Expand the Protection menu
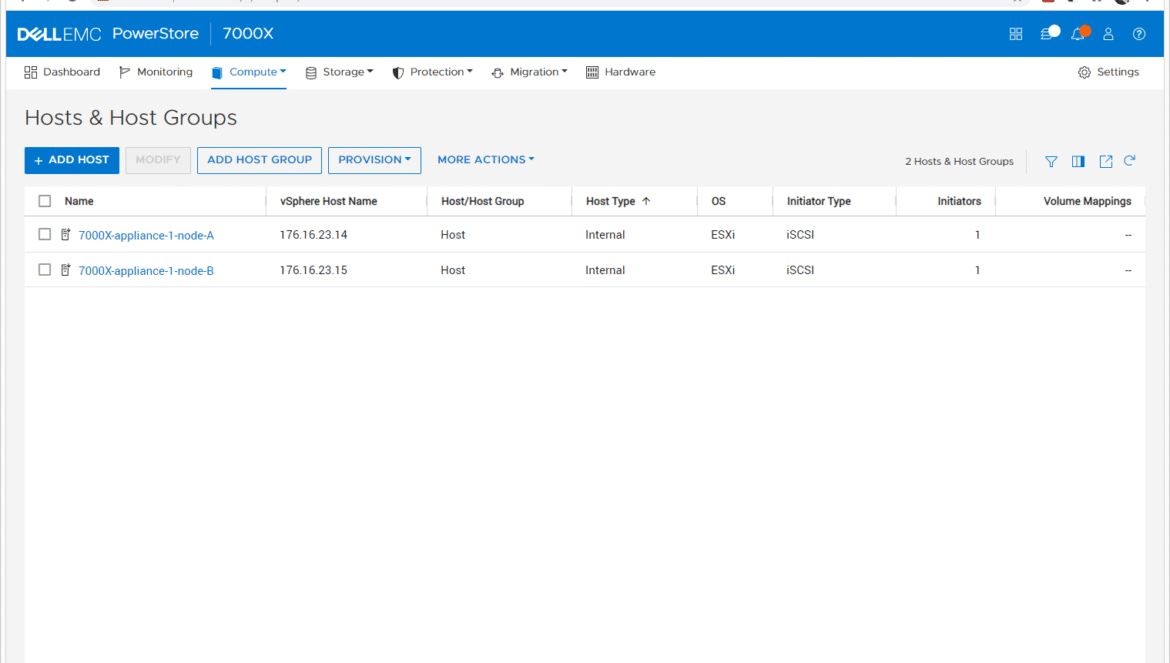Image resolution: width=1170 pixels, height=663 pixels. [433, 72]
